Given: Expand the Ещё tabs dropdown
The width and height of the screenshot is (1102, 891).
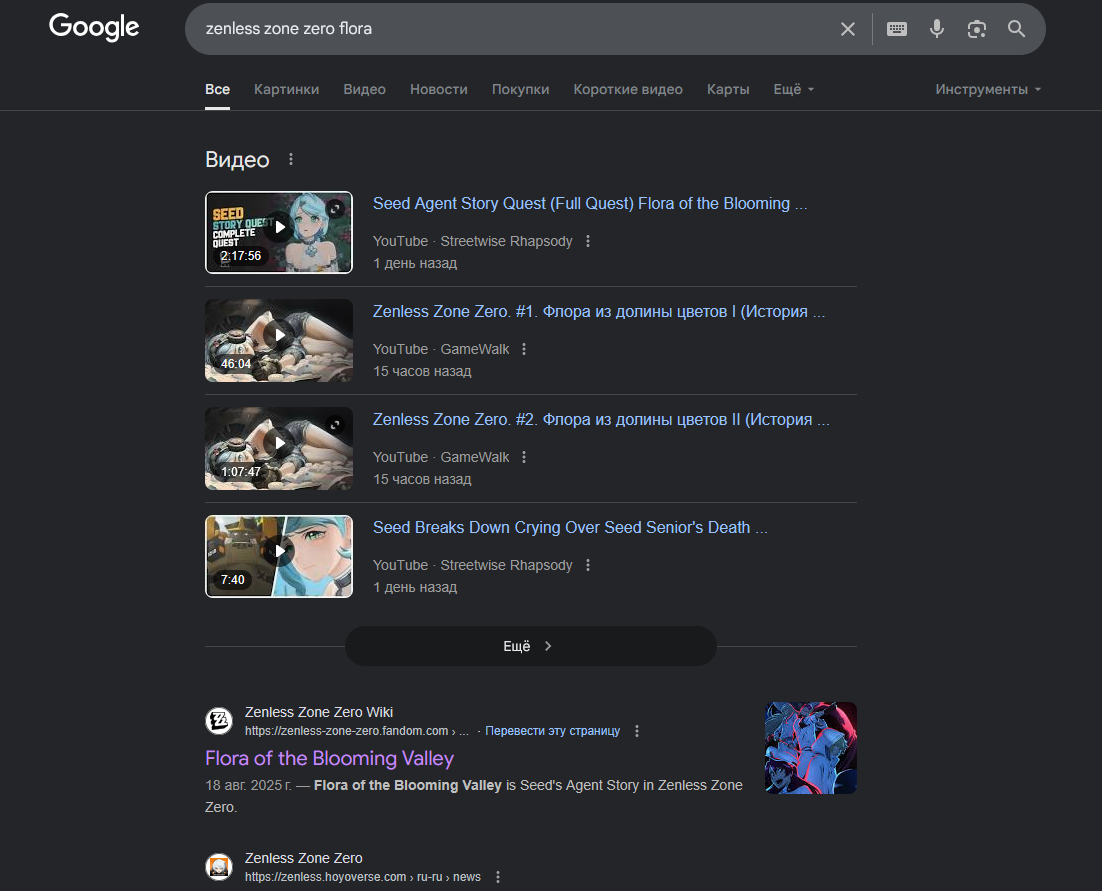Looking at the screenshot, I should (x=793, y=89).
